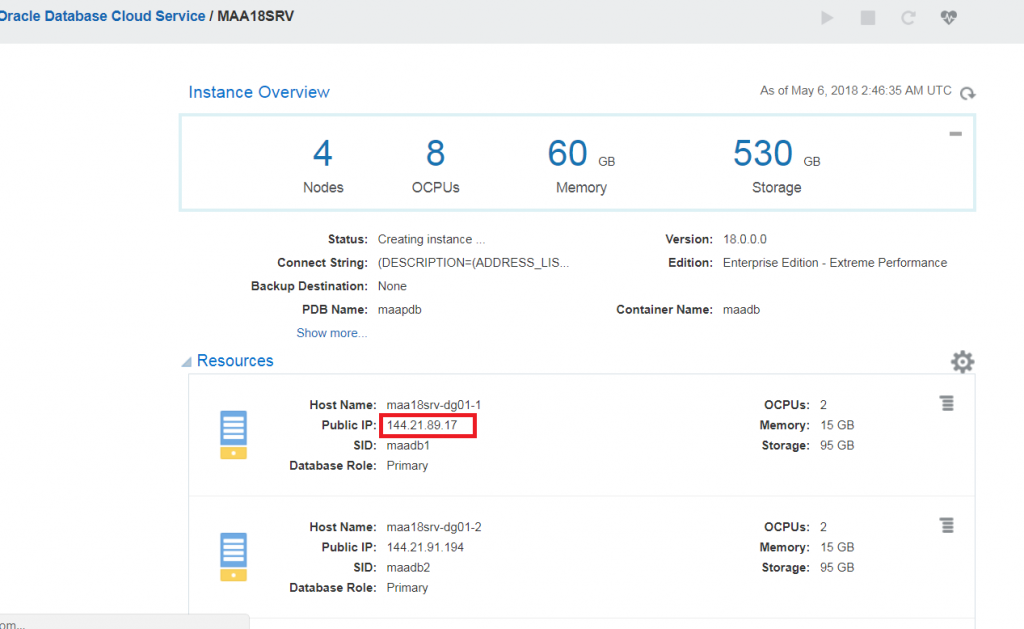1024x629 pixels.
Task: Click the 95 GB storage of maa18srv-dg01-2
Action: click(837, 568)
